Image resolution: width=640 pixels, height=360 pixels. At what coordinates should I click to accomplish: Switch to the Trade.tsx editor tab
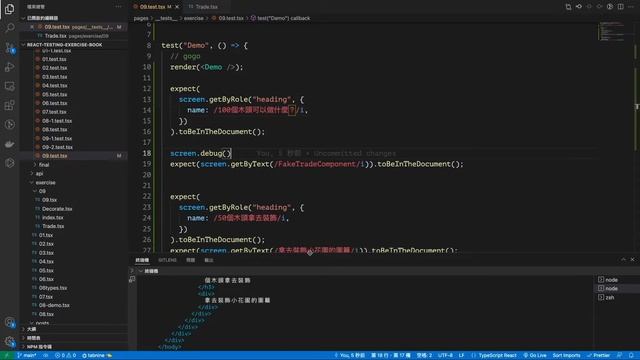coord(206,7)
